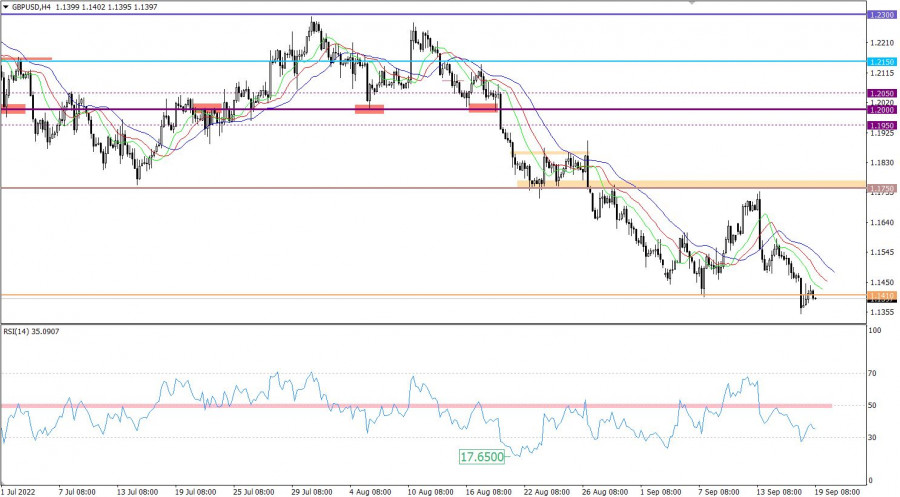
Task: Click the gray chart shift triangle marker
Action: click(689, 3)
